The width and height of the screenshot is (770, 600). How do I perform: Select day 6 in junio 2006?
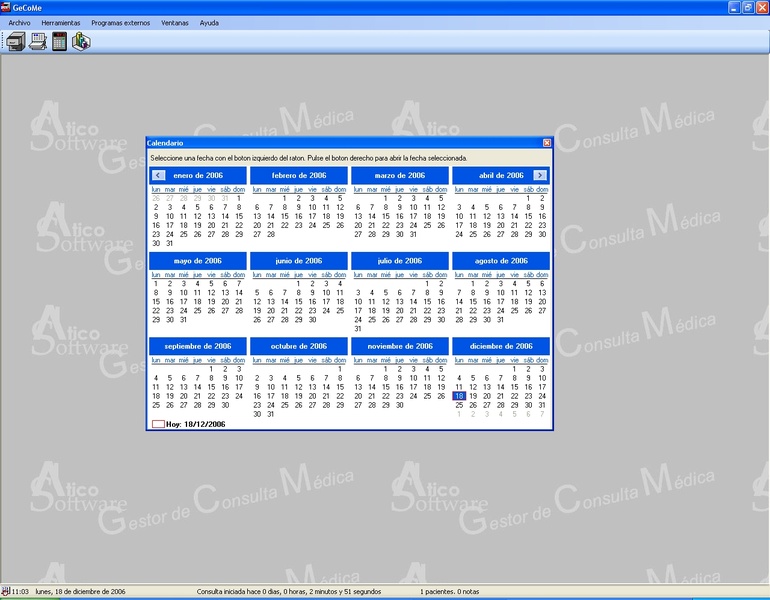271,293
